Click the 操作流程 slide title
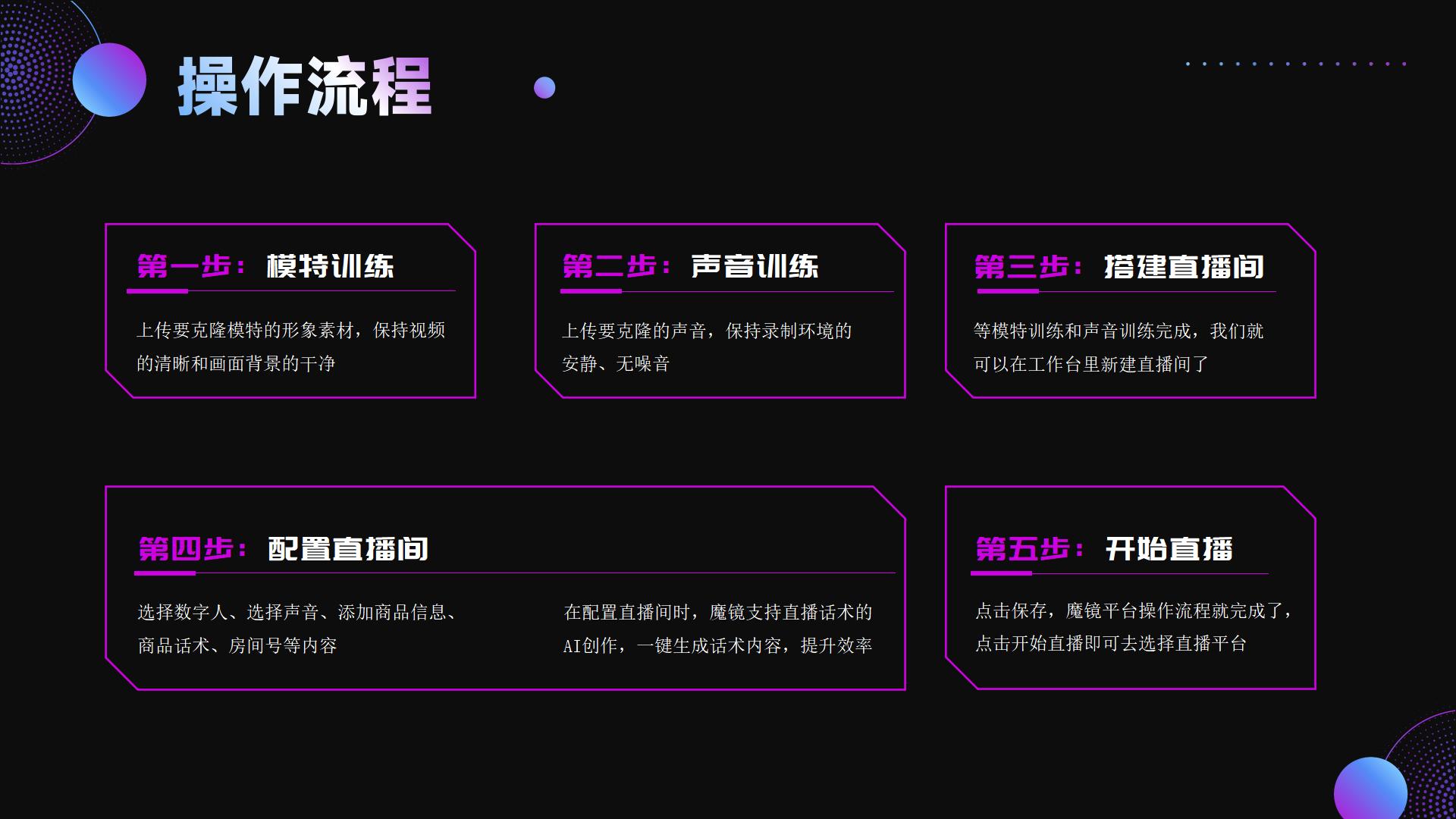The width and height of the screenshot is (1456, 819). (303, 87)
